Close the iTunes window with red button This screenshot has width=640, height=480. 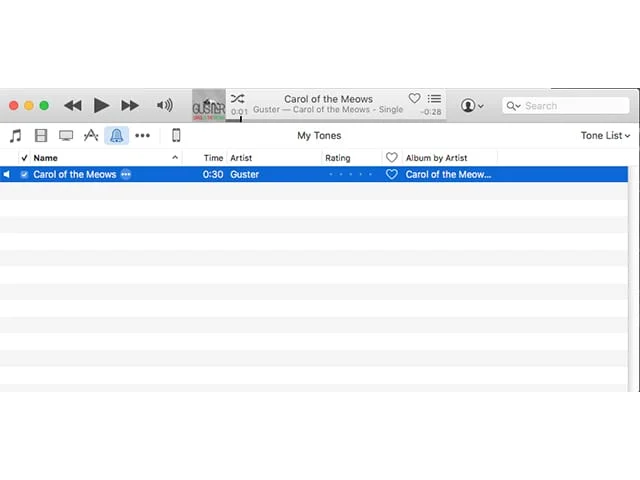13,106
